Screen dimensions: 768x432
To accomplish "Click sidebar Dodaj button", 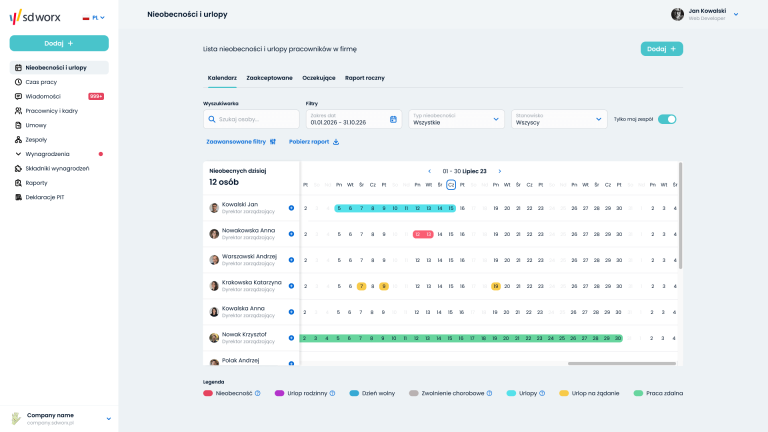I will (x=59, y=43).
